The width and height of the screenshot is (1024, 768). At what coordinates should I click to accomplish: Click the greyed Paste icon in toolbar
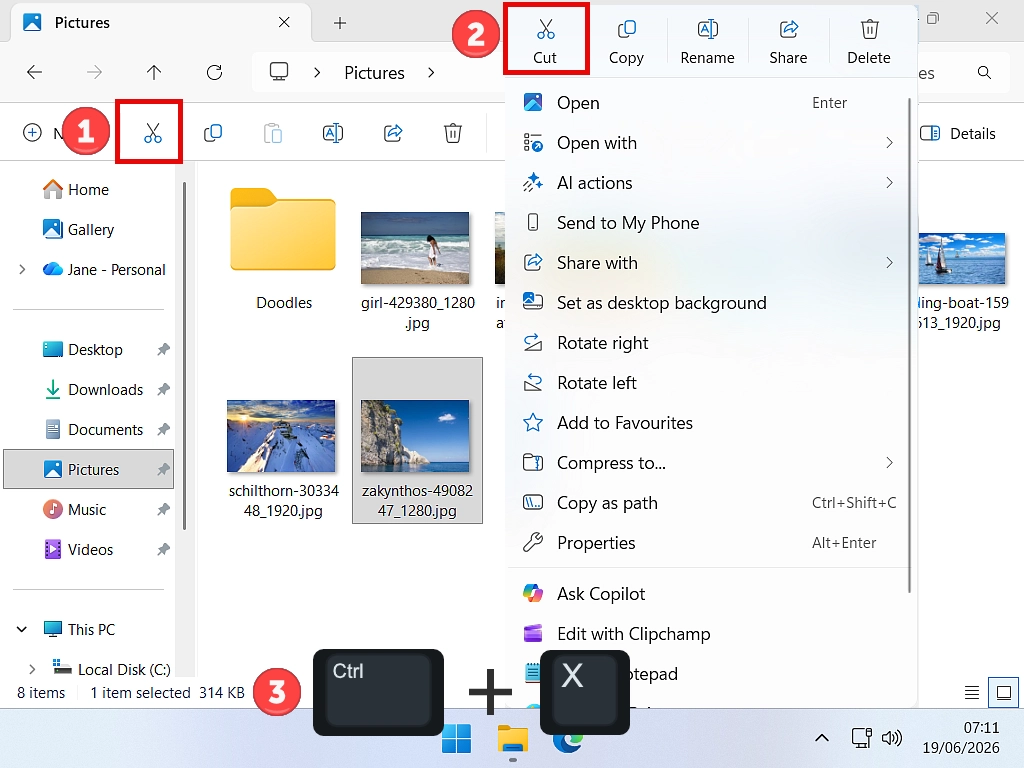point(273,133)
